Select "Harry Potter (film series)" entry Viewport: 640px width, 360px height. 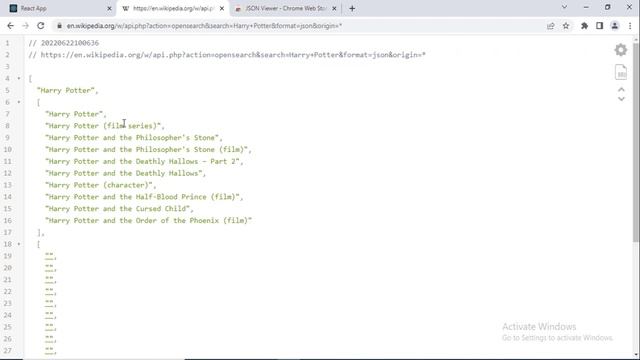pyautogui.click(x=103, y=126)
